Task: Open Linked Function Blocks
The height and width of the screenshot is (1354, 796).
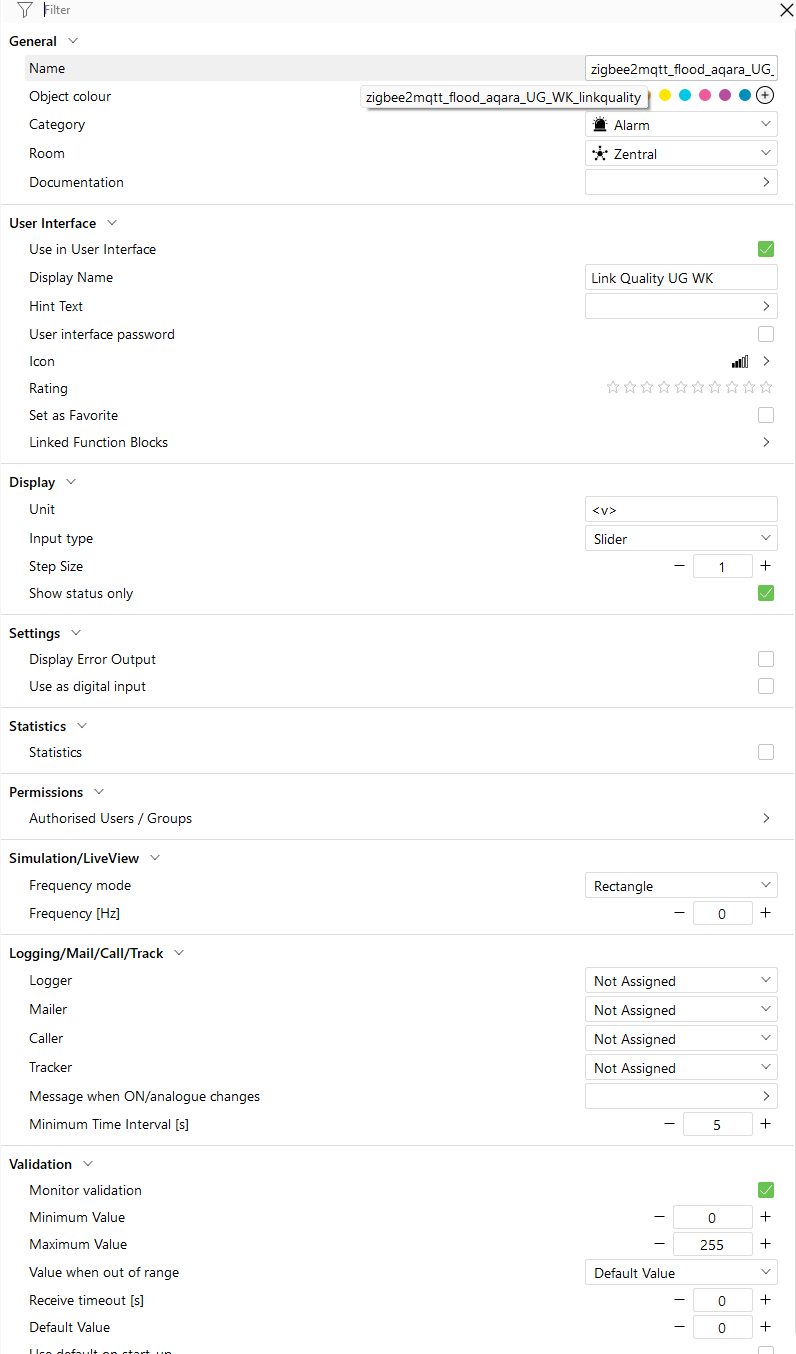Action: [x=766, y=442]
